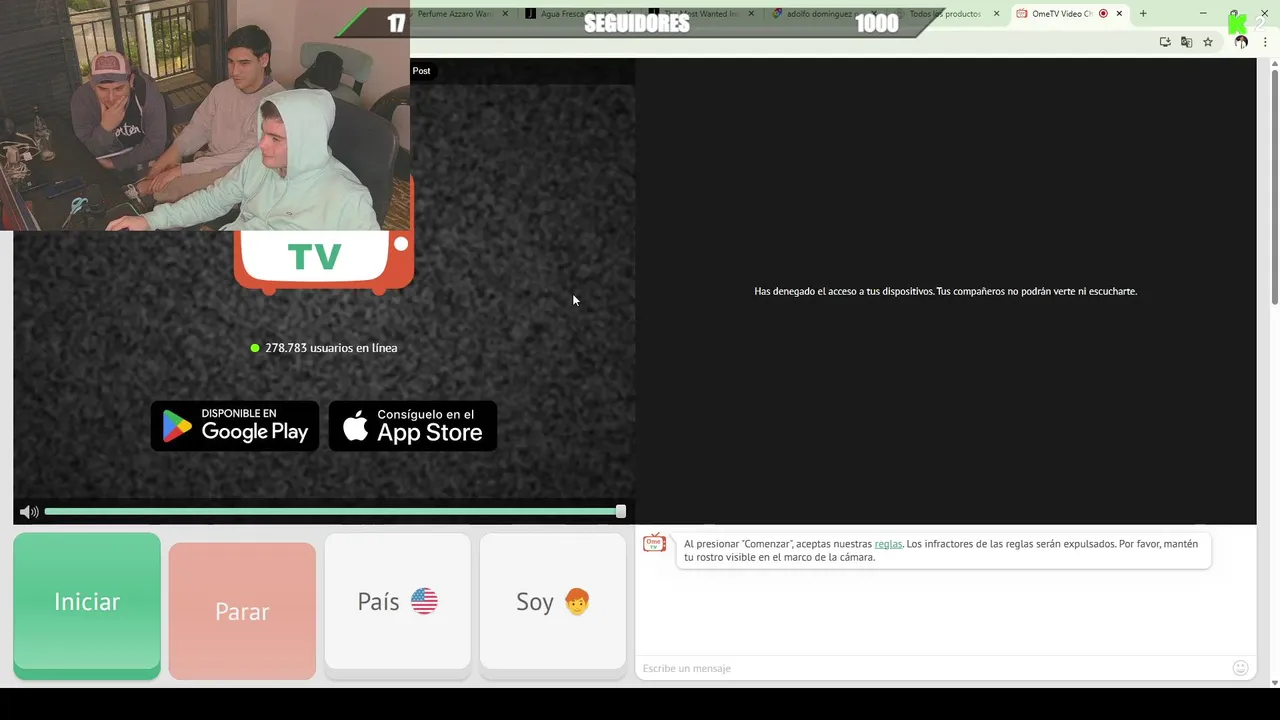Open the Chrome profile avatar
The image size is (1280, 720).
click(1241, 42)
